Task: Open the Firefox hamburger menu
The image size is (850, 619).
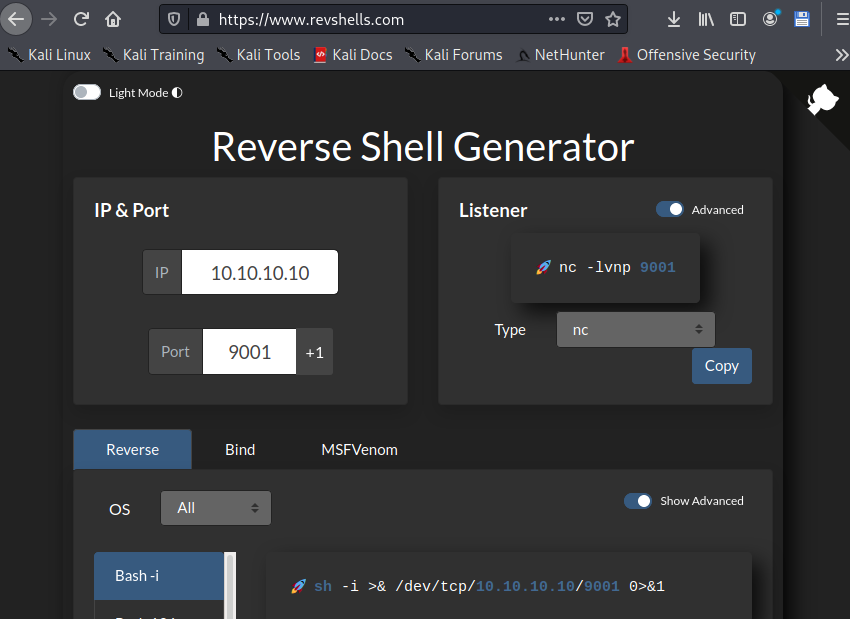Action: click(842, 20)
